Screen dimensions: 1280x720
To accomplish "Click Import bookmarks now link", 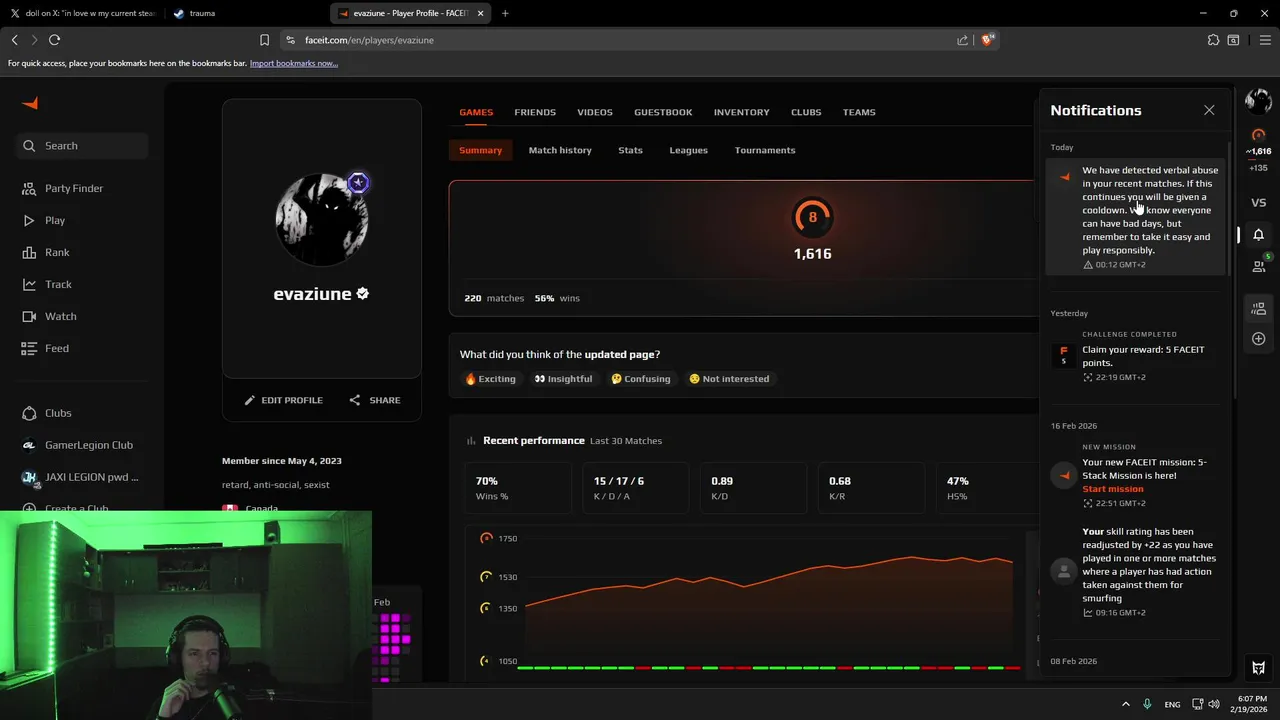I will 293,63.
